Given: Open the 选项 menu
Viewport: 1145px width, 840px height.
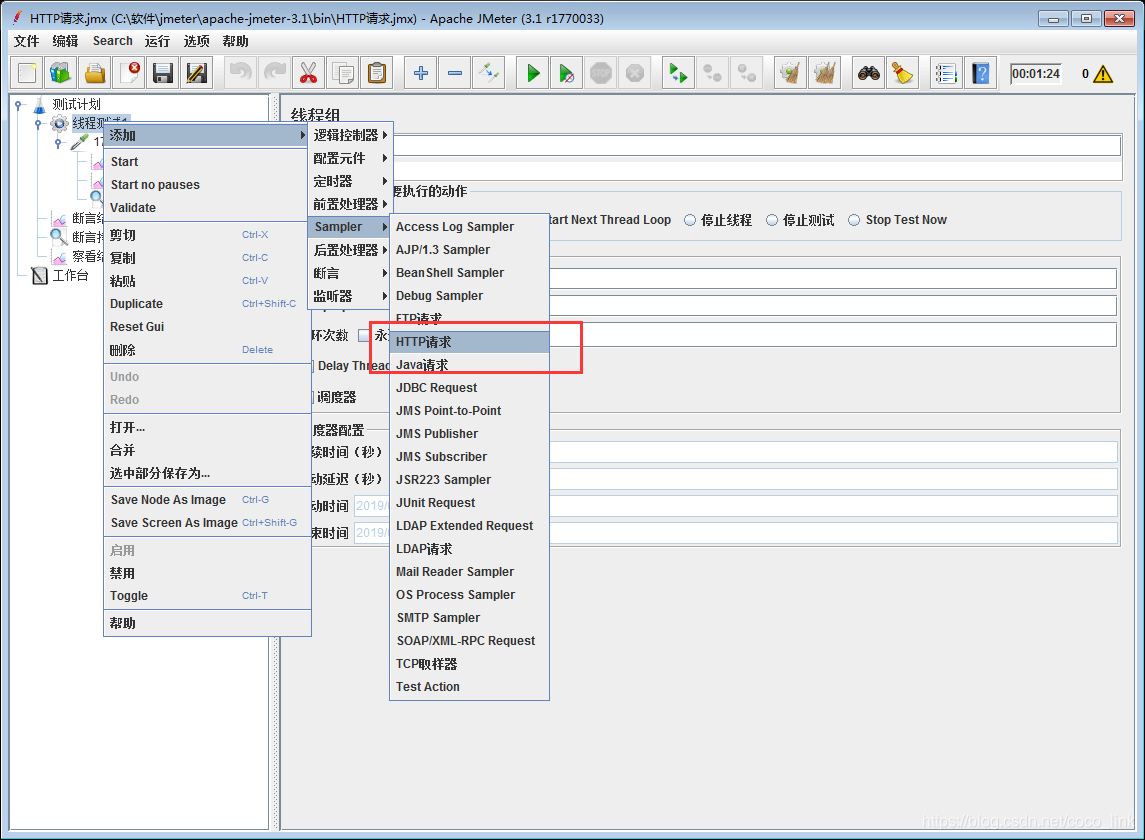Looking at the screenshot, I should 196,41.
